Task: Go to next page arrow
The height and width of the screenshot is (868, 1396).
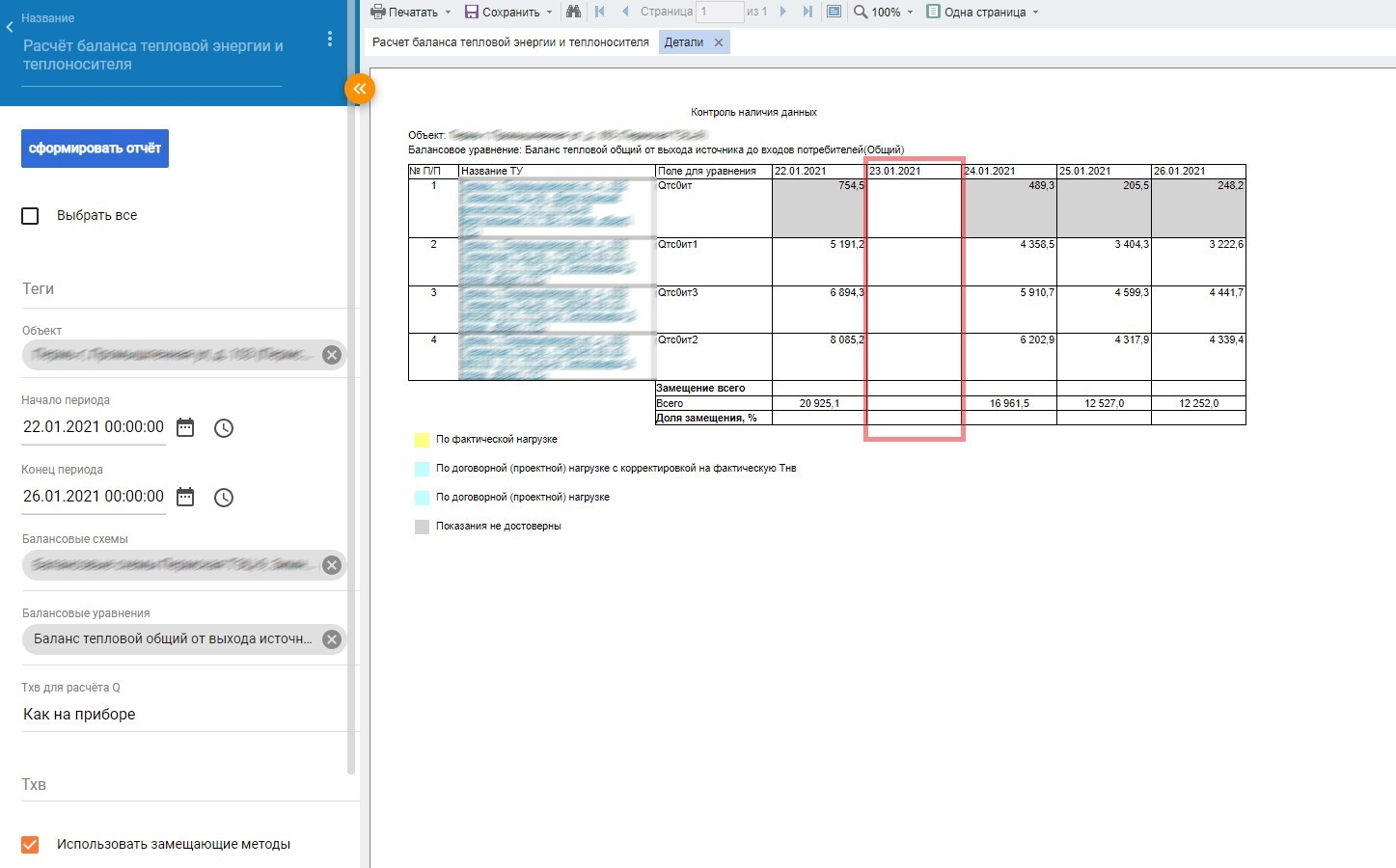Action: pos(782,12)
